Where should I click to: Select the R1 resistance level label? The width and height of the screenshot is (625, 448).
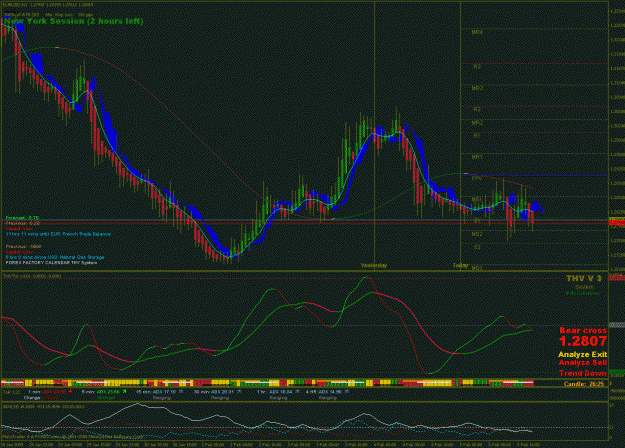pyautogui.click(x=477, y=136)
